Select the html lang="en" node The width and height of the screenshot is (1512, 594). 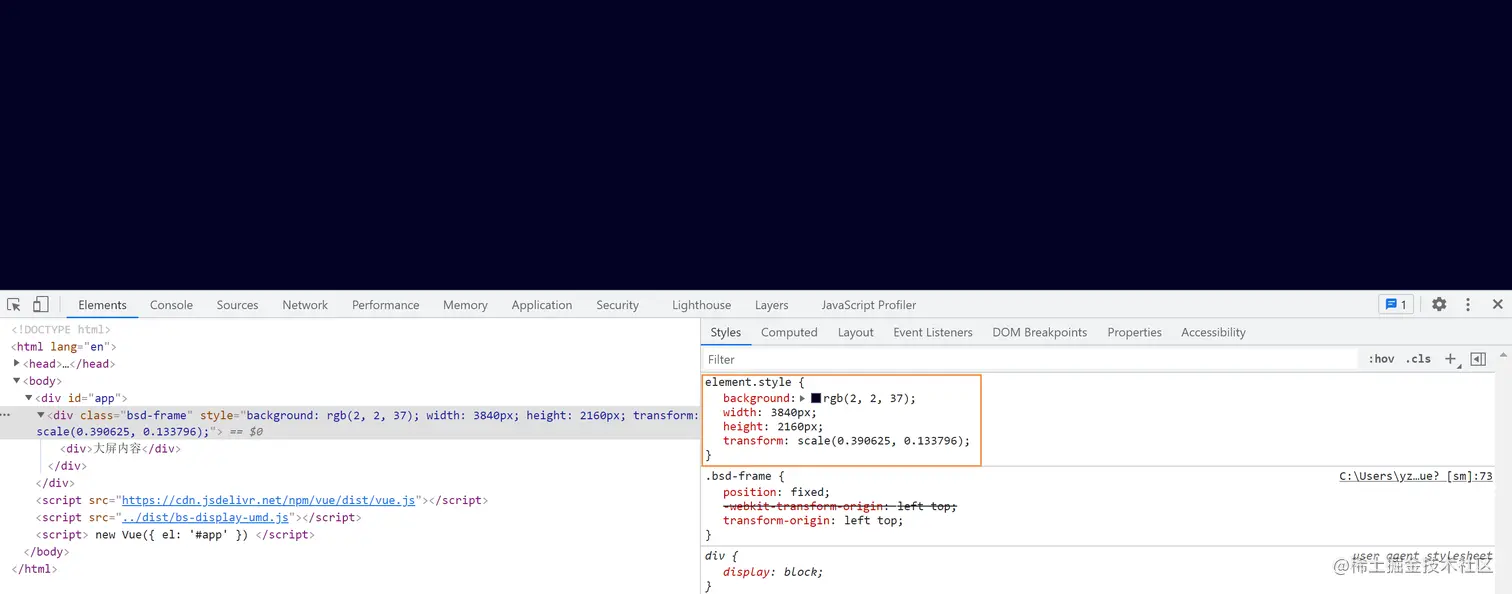(64, 346)
